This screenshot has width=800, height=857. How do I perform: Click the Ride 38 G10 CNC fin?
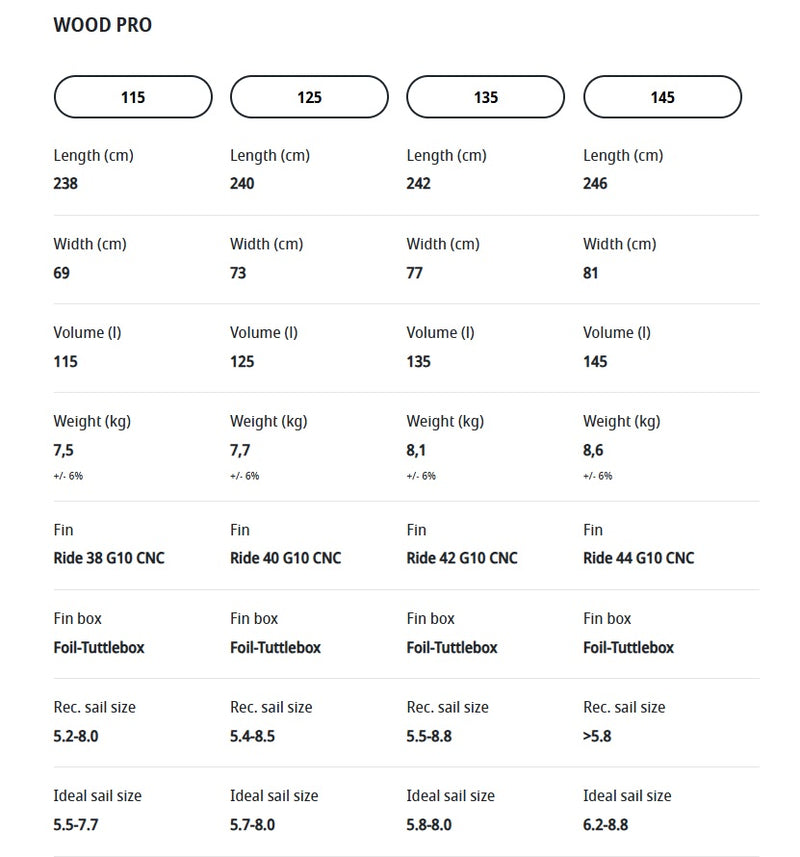[109, 558]
